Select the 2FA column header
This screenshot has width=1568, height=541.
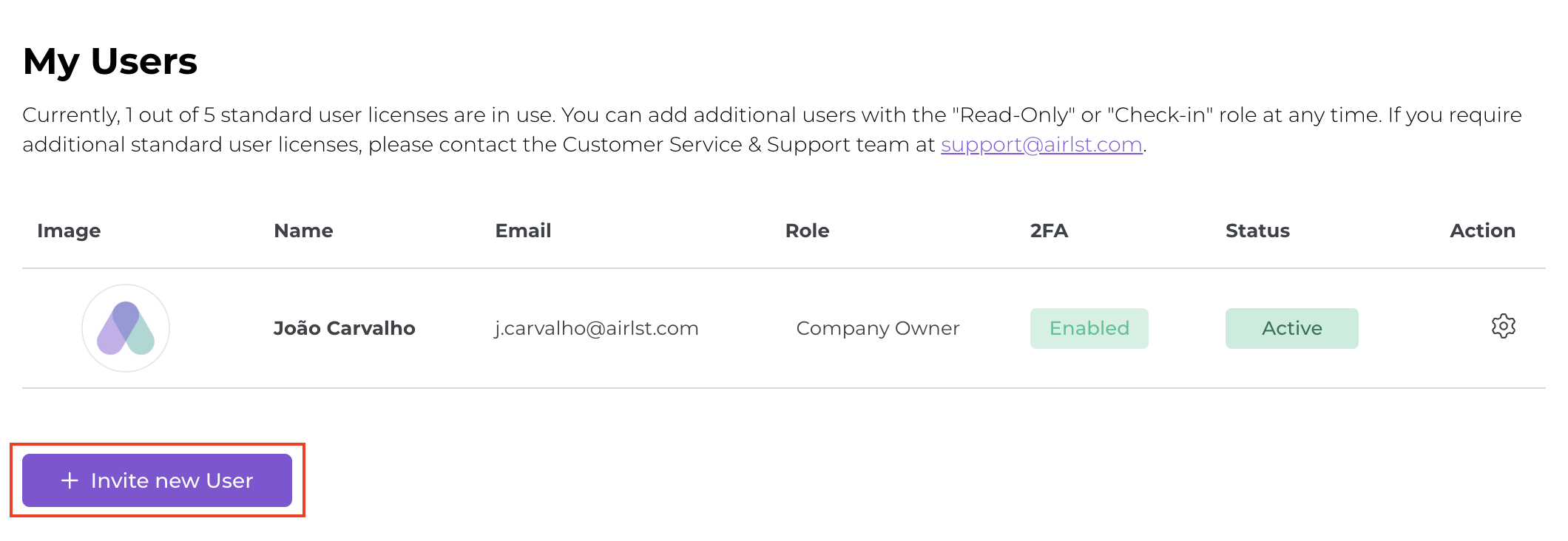tap(1049, 231)
